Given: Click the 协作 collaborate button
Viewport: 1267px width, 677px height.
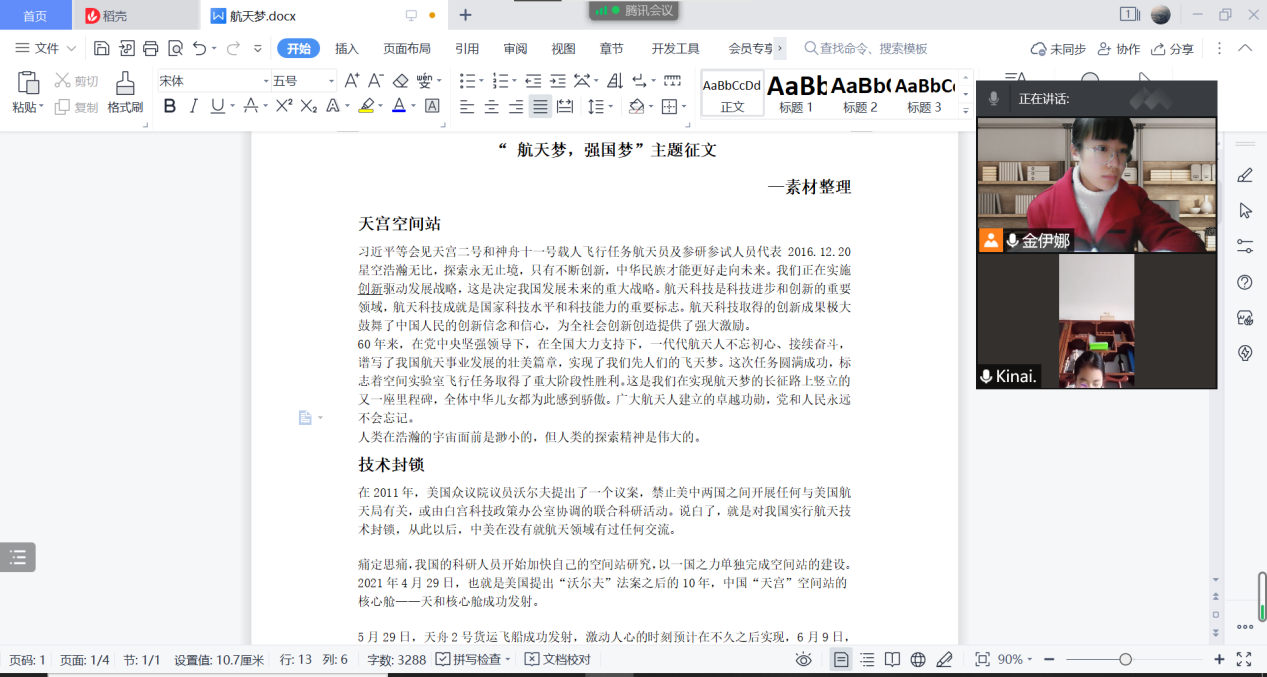Looking at the screenshot, I should 1119,48.
